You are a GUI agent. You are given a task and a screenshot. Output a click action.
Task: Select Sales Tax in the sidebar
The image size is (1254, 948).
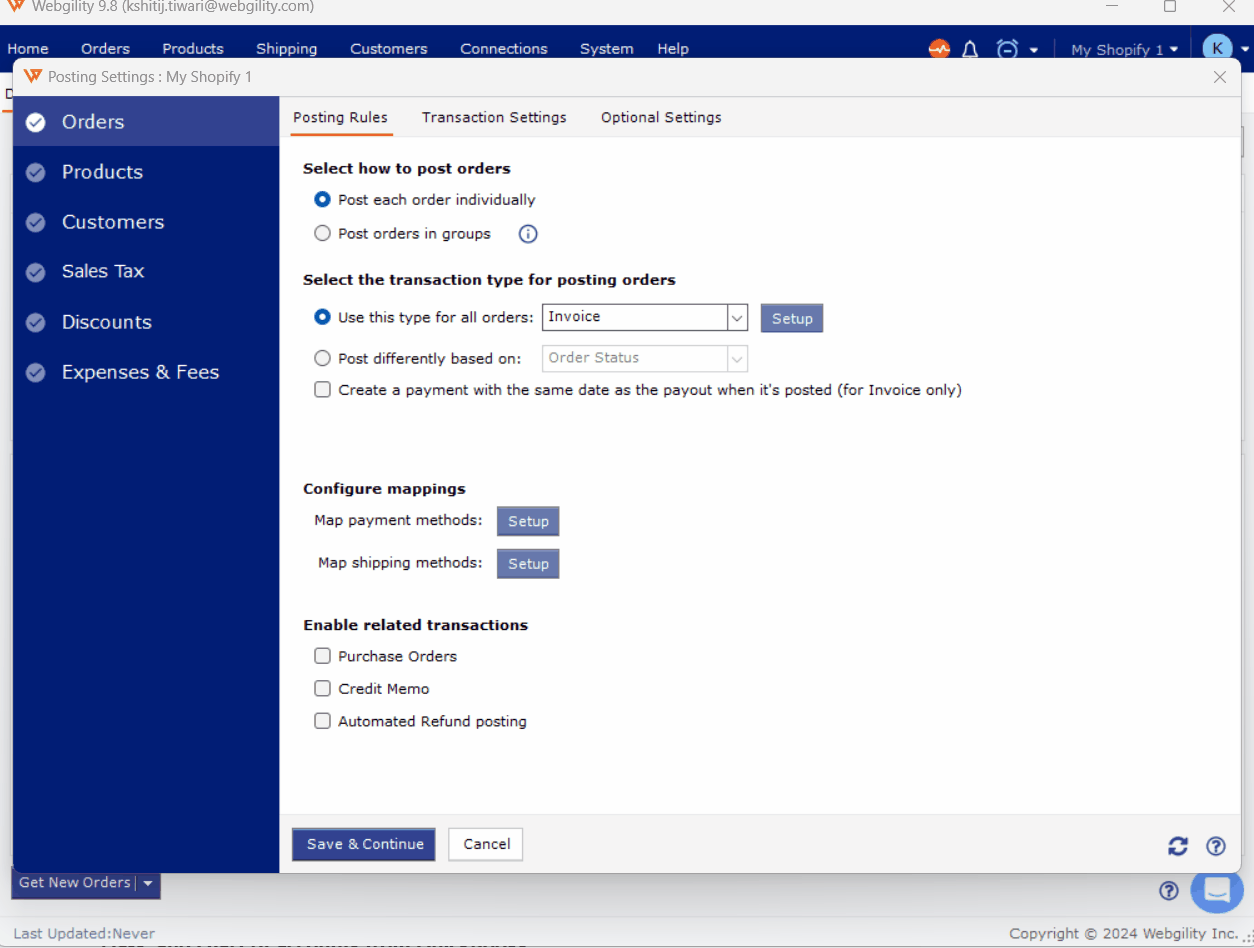coord(102,271)
